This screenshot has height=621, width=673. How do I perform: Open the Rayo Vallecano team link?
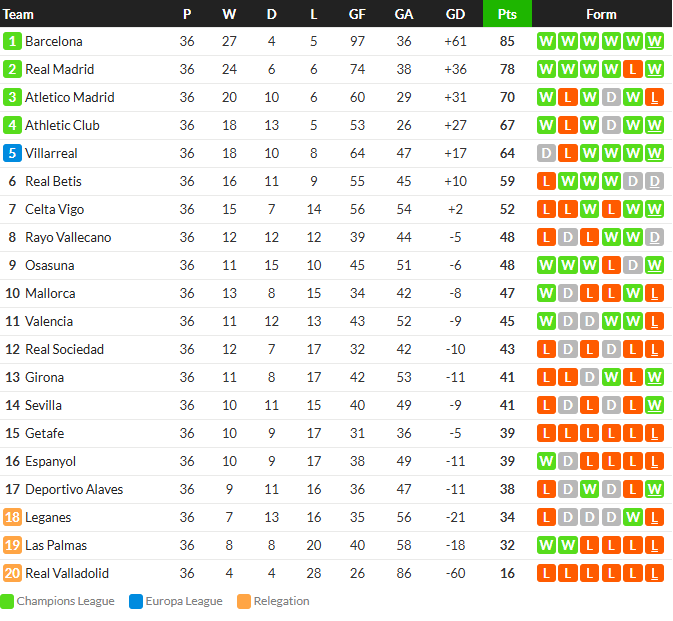(x=68, y=237)
